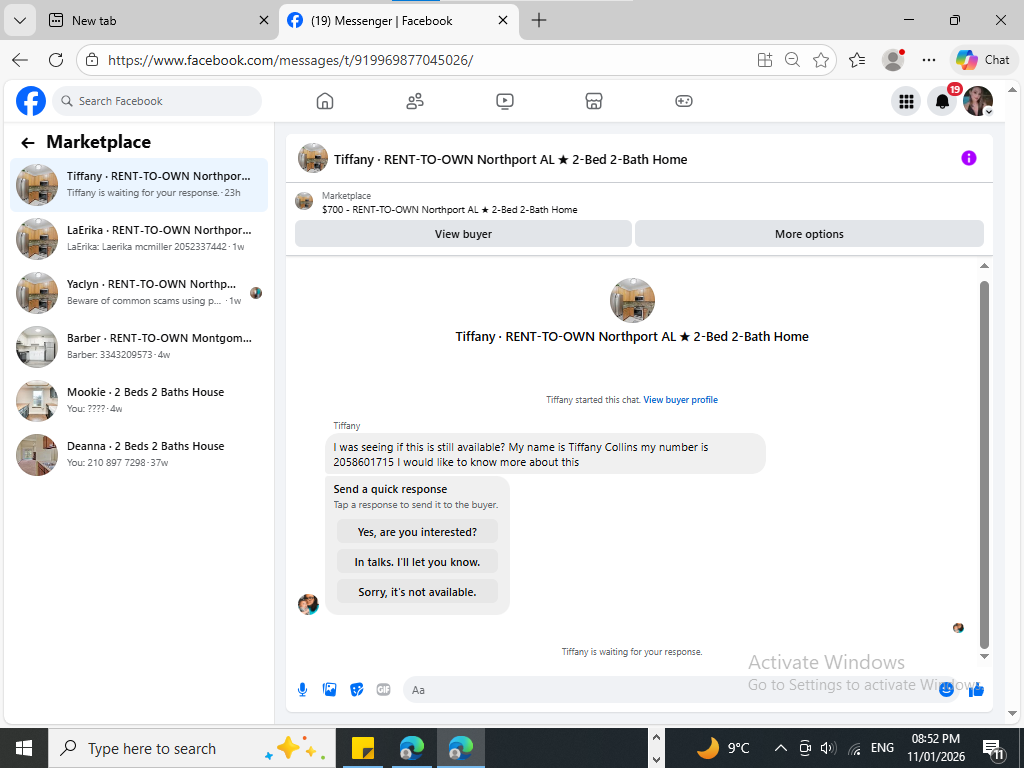
Task: Open the View buyer profile link
Action: 680,400
